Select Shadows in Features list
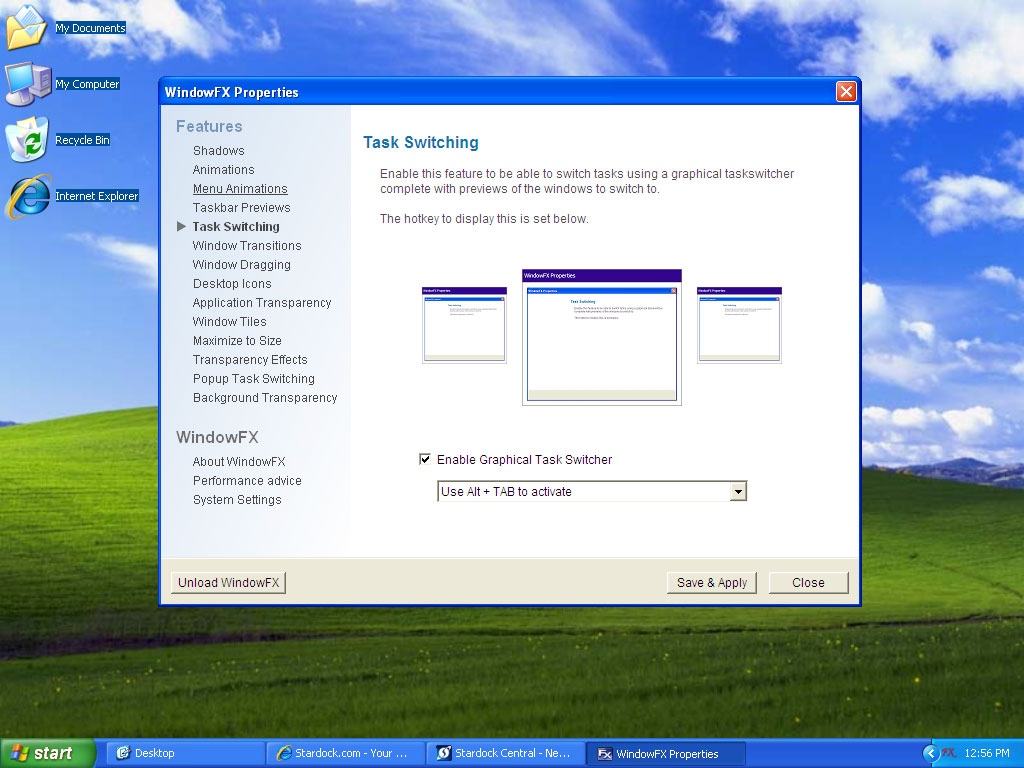This screenshot has width=1024, height=768. [218, 150]
